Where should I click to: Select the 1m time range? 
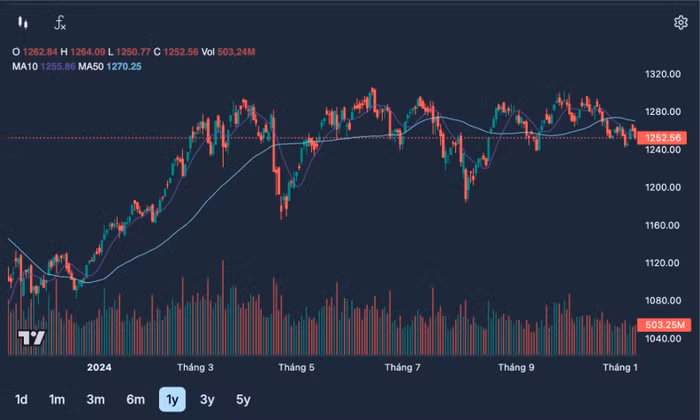coord(57,399)
